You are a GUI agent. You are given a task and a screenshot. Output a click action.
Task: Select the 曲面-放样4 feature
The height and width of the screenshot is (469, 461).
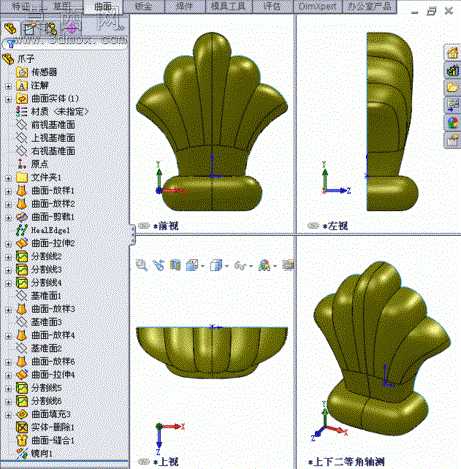pyautogui.click(x=53, y=335)
